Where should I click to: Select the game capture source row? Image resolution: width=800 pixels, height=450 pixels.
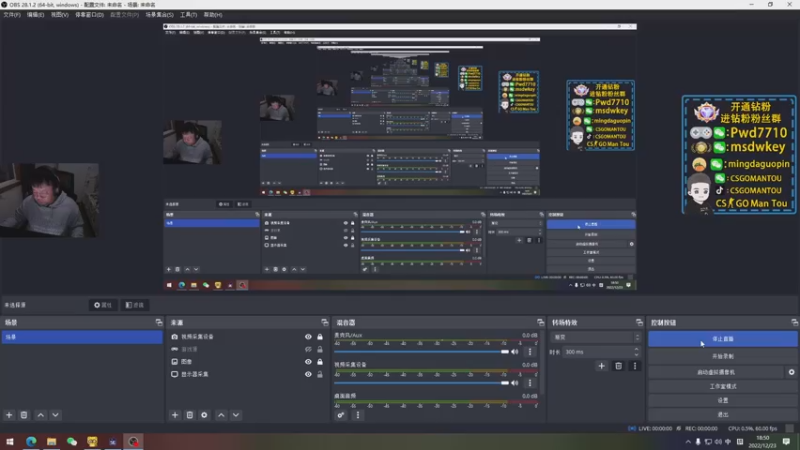pyautogui.click(x=248, y=349)
